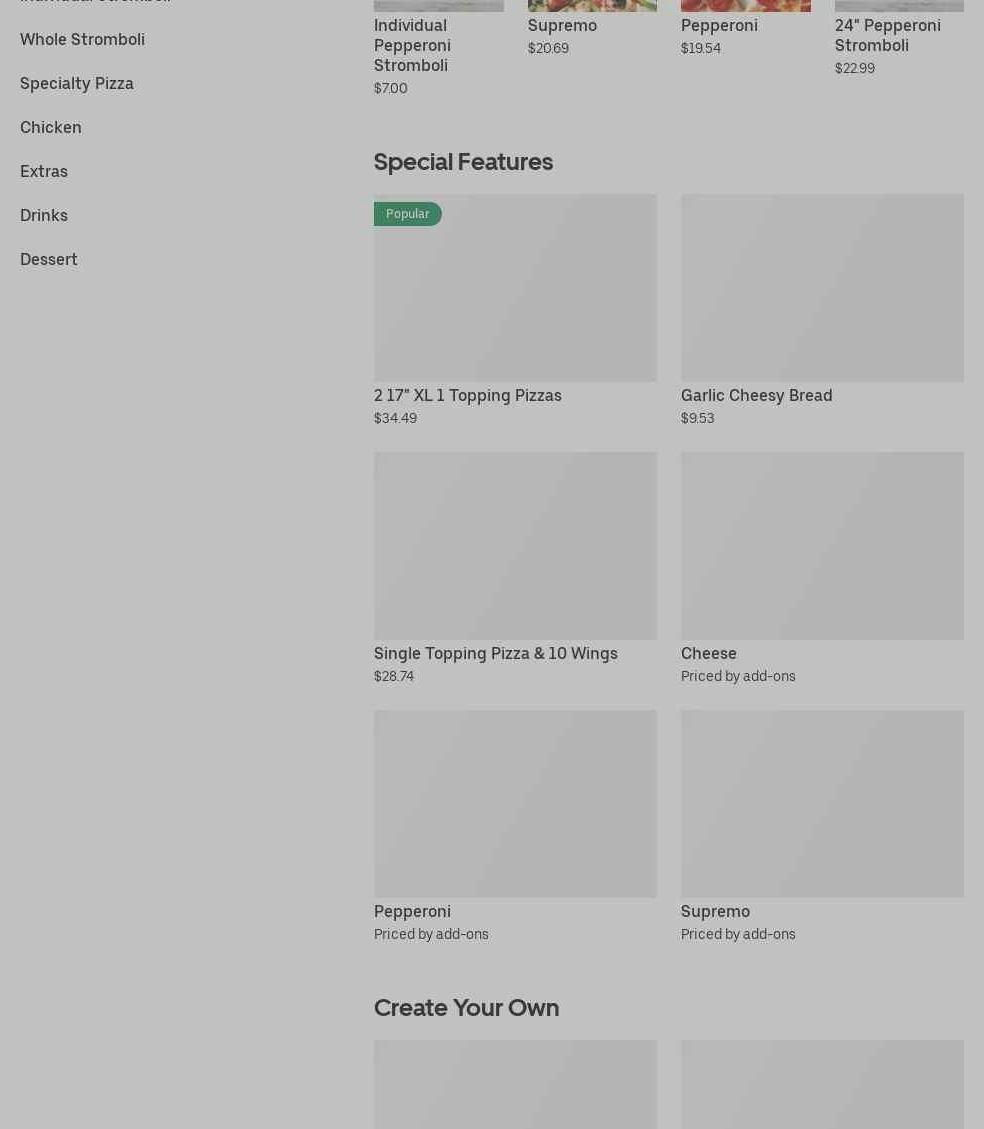984x1129 pixels.
Task: Choose the Supremo priced at $20.69
Action: 562,25
